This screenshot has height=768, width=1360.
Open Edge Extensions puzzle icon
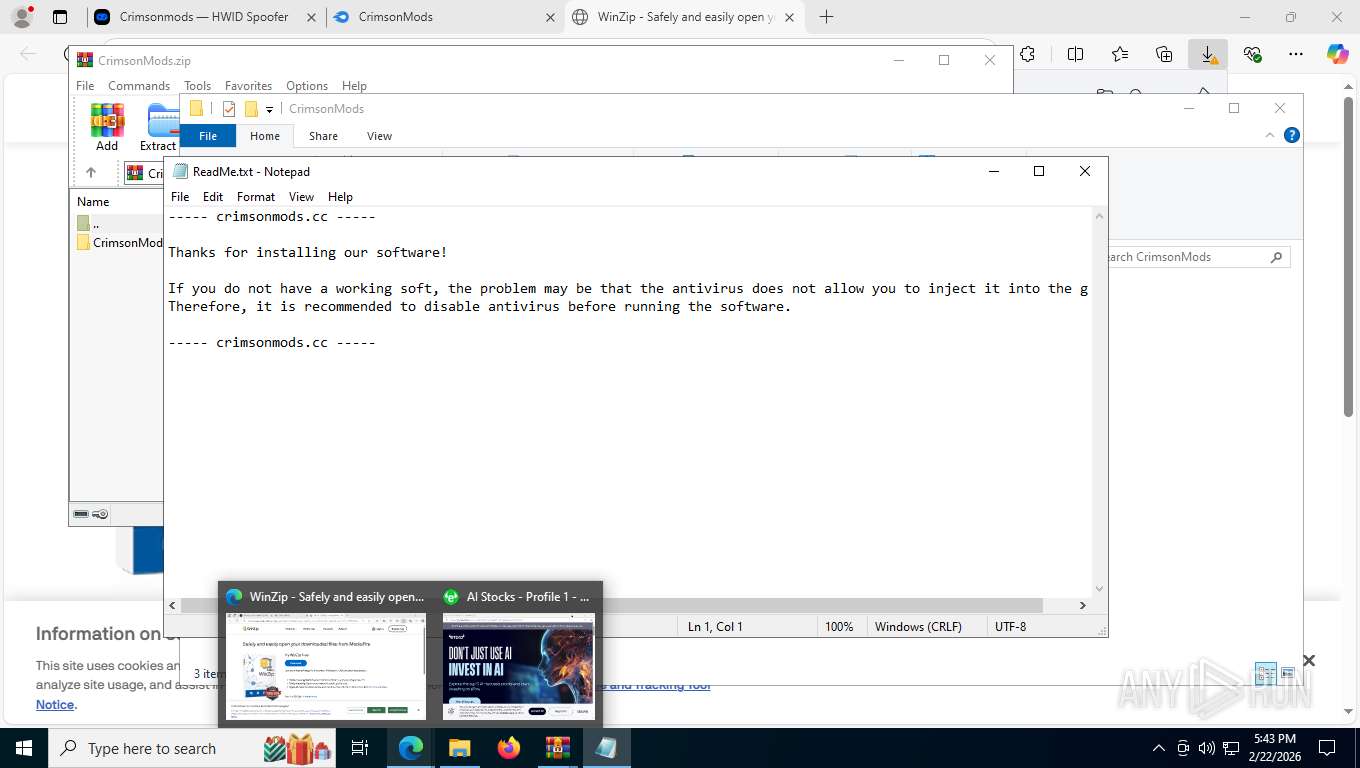click(x=1027, y=54)
